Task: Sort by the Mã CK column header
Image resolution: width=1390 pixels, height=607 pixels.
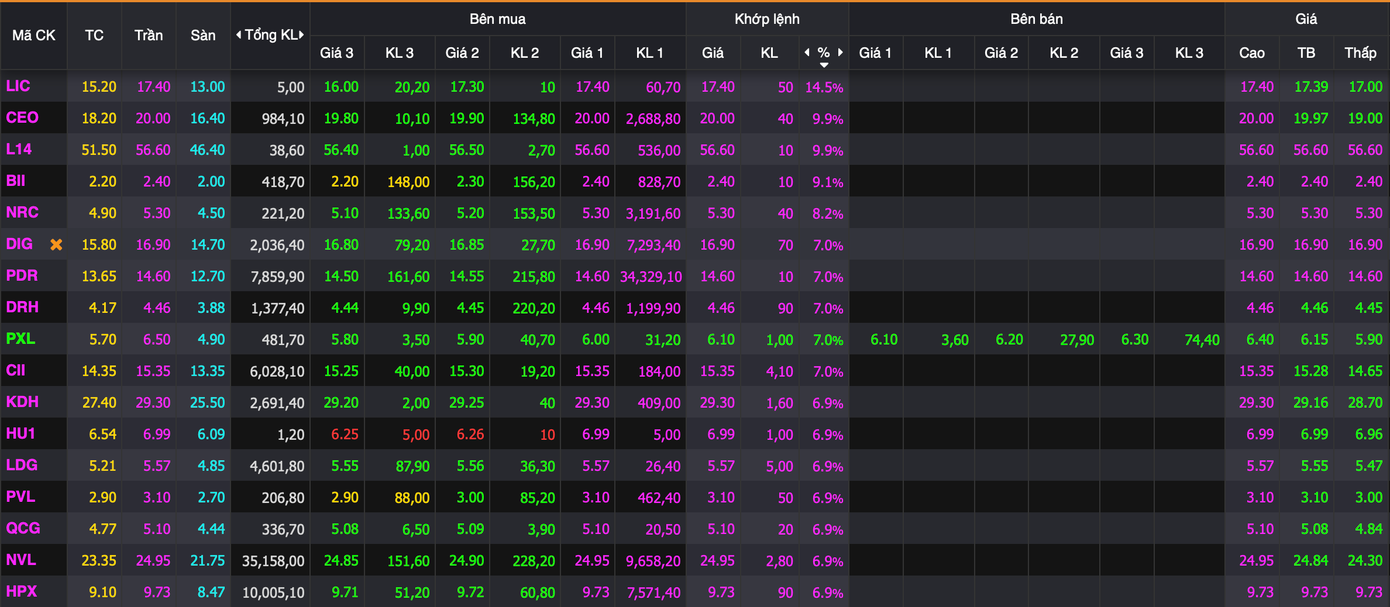Action: tap(33, 35)
